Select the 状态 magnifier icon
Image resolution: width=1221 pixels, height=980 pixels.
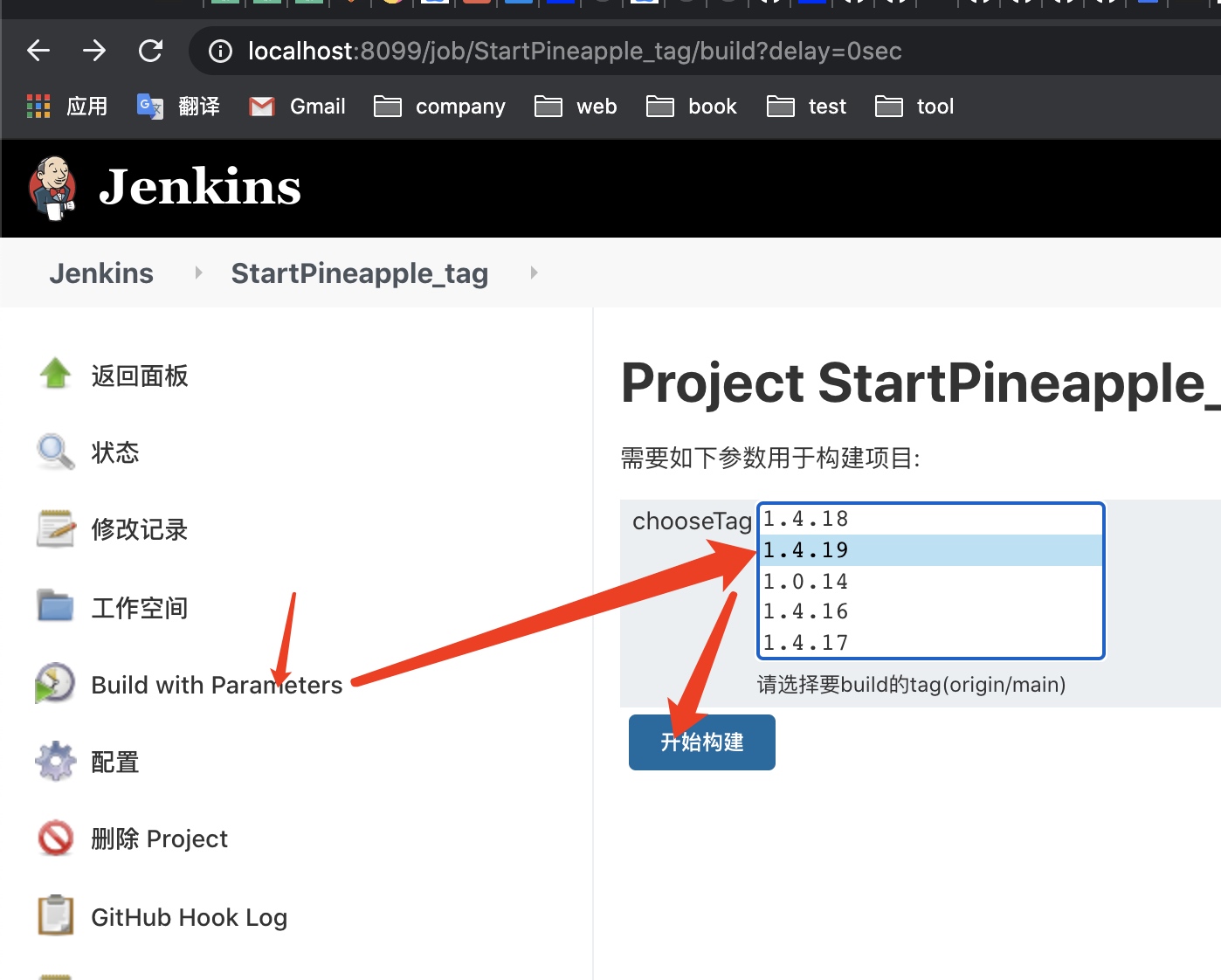pos(54,452)
